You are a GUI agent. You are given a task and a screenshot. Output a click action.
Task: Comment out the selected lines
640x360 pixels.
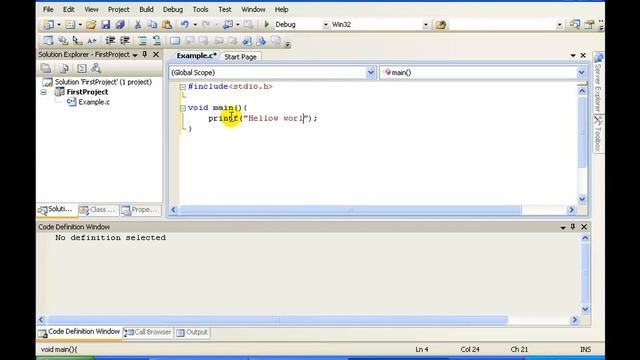(142, 40)
